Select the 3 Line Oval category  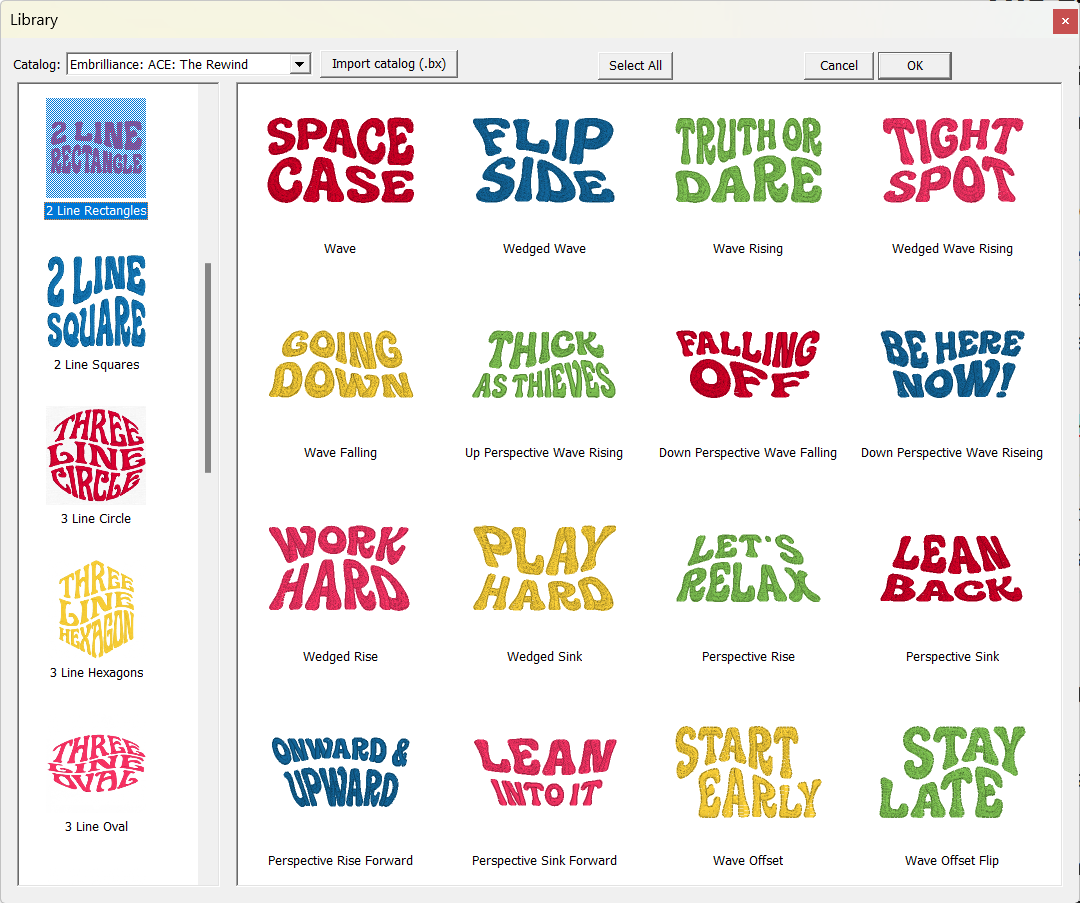coord(96,763)
